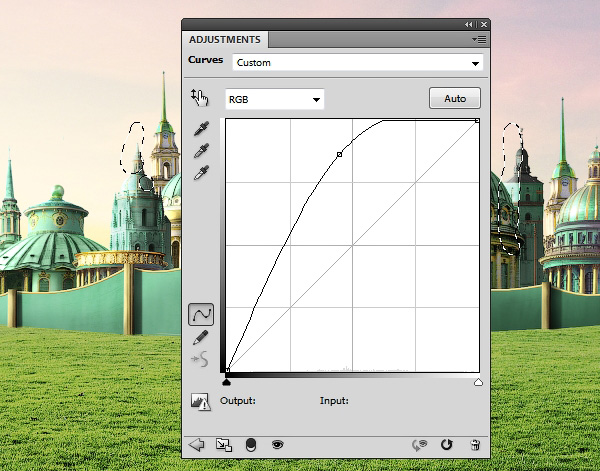This screenshot has width=600, height=471.
Task: Close the Adjustments panel
Action: [x=484, y=24]
